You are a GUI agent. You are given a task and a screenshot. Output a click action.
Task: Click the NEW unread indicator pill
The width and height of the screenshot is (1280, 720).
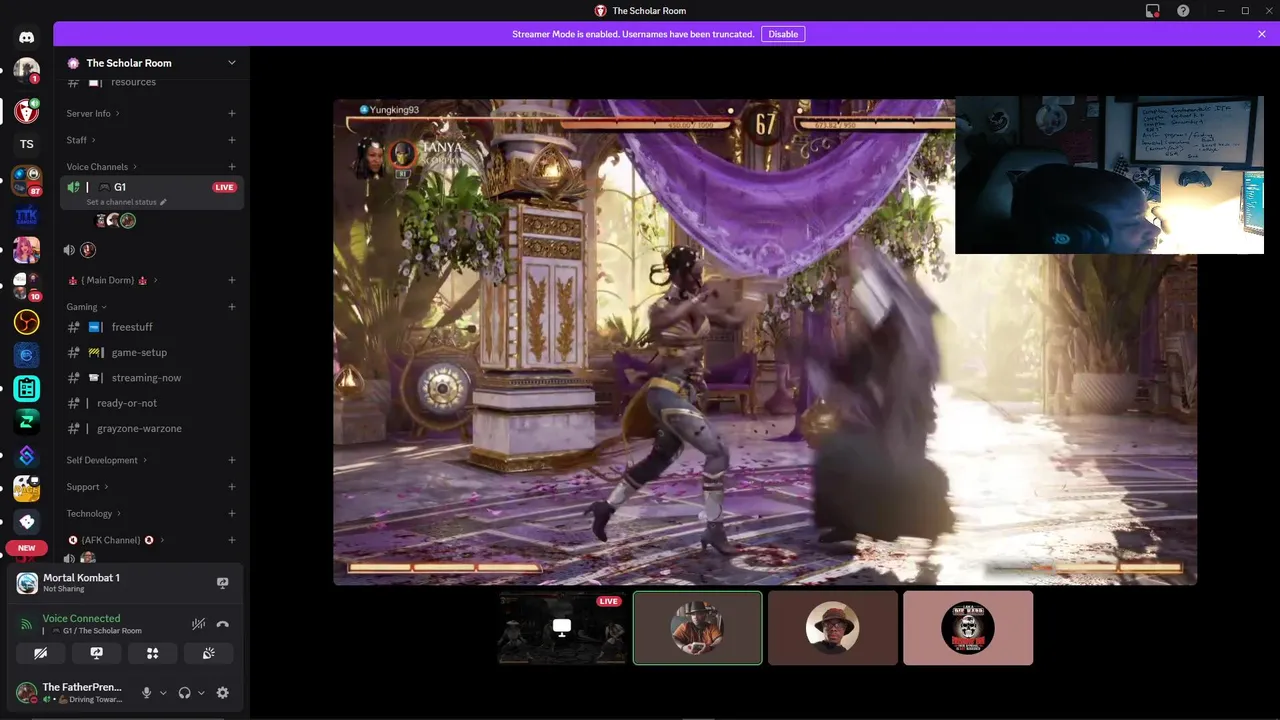point(27,548)
